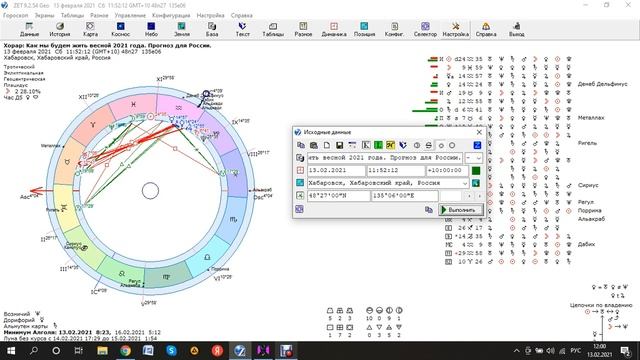Open the yellow File Explorer folder in taskbar
This screenshot has height=360, width=640.
click(102, 351)
